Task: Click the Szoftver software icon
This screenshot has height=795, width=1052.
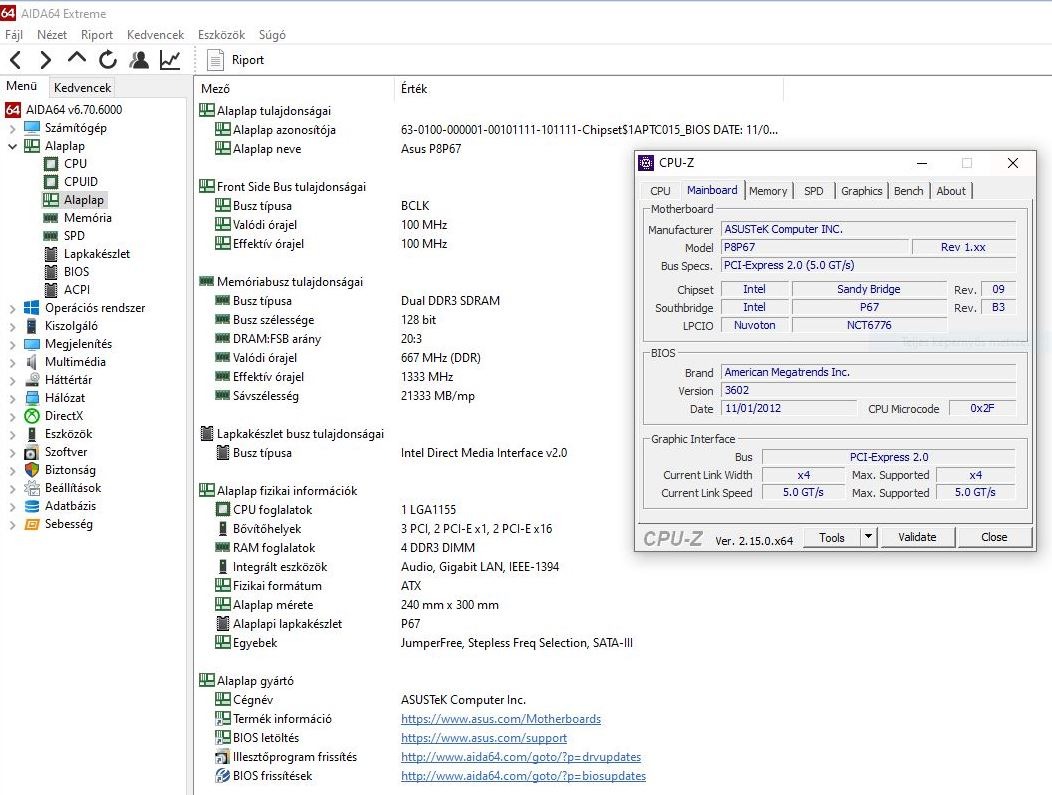Action: point(32,452)
